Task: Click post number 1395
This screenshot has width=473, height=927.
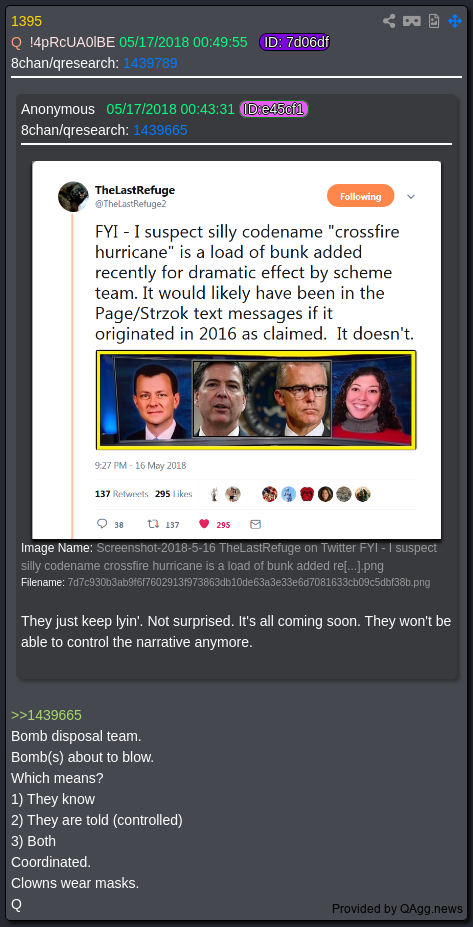Action: (x=27, y=21)
